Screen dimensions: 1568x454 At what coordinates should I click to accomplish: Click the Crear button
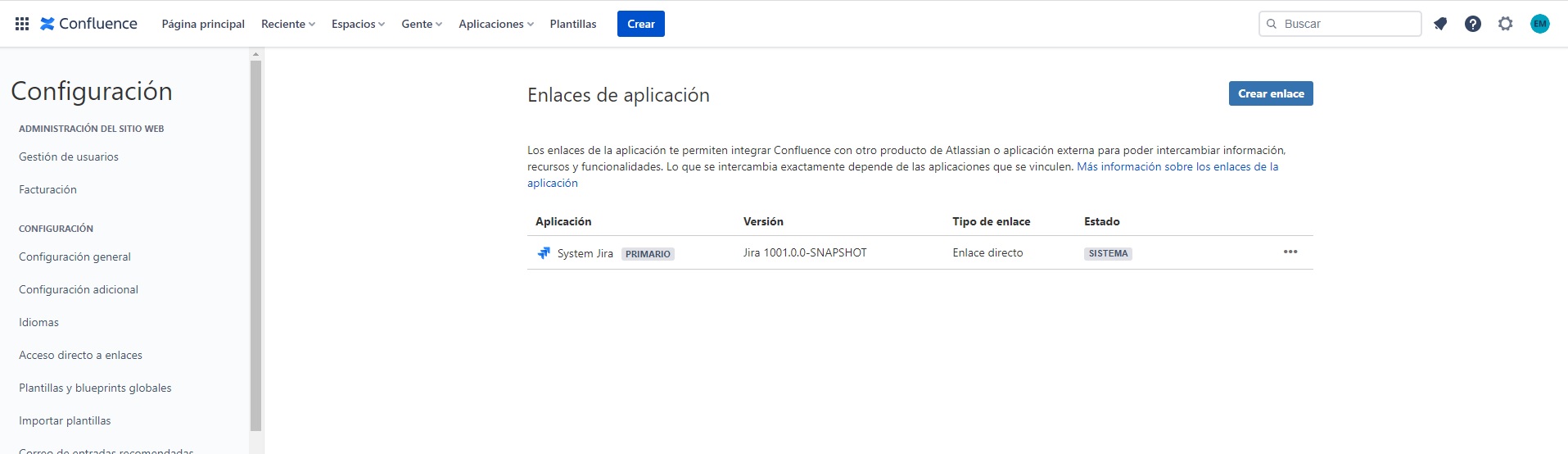[641, 24]
